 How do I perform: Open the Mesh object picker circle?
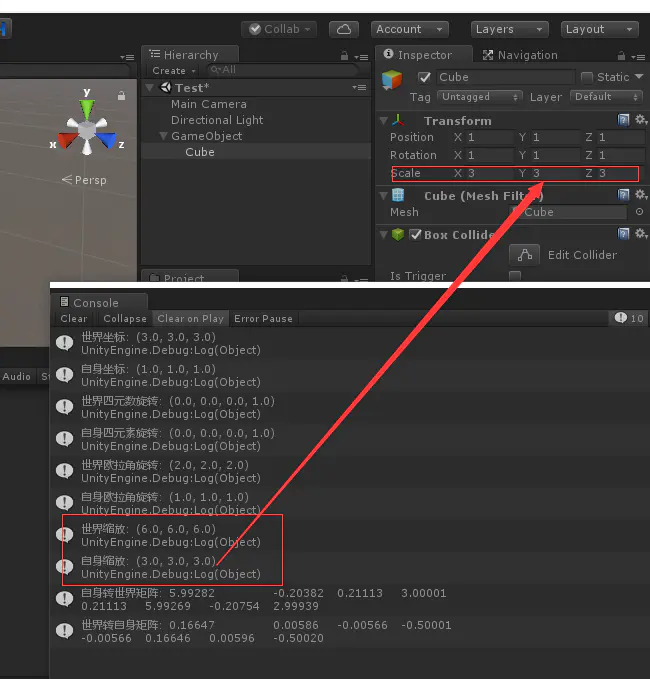[x=639, y=212]
